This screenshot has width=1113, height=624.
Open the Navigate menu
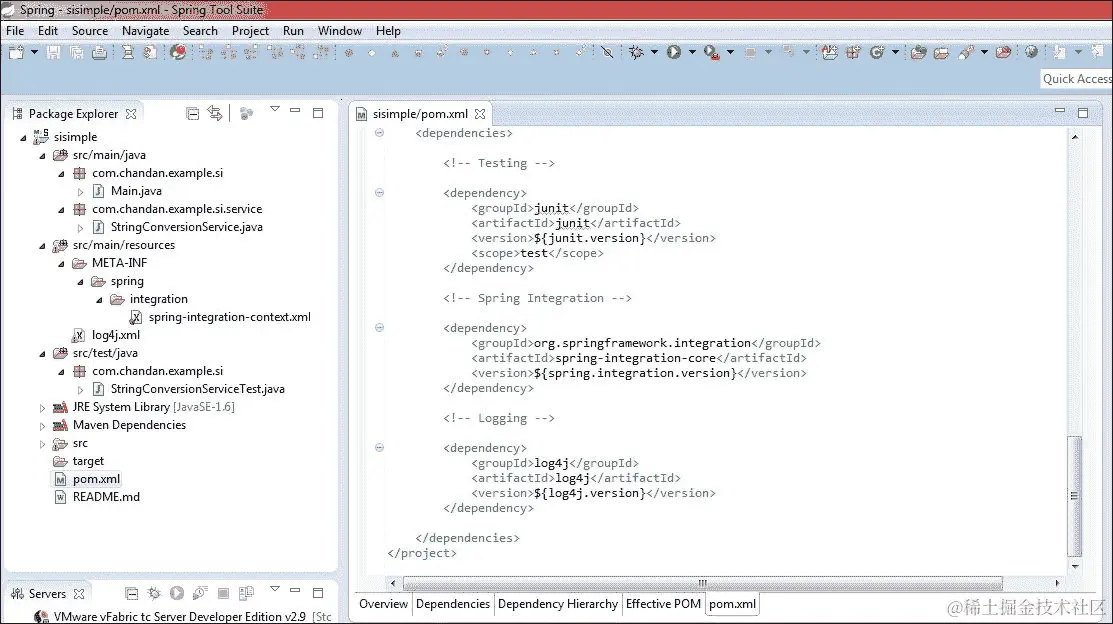(x=146, y=31)
